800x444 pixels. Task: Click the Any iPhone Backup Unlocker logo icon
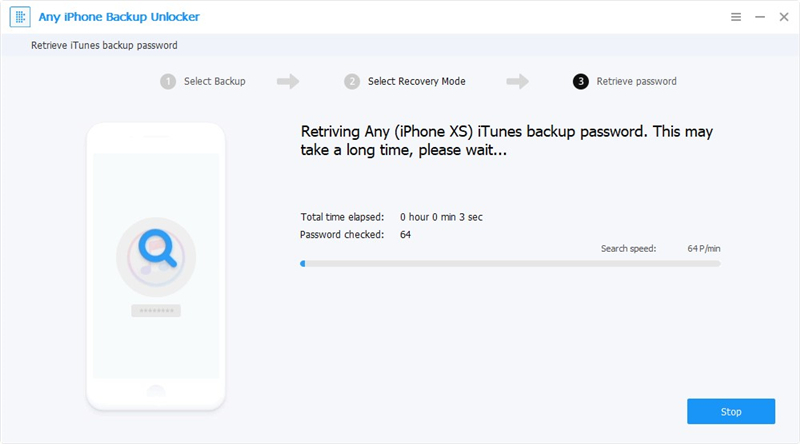coord(20,17)
